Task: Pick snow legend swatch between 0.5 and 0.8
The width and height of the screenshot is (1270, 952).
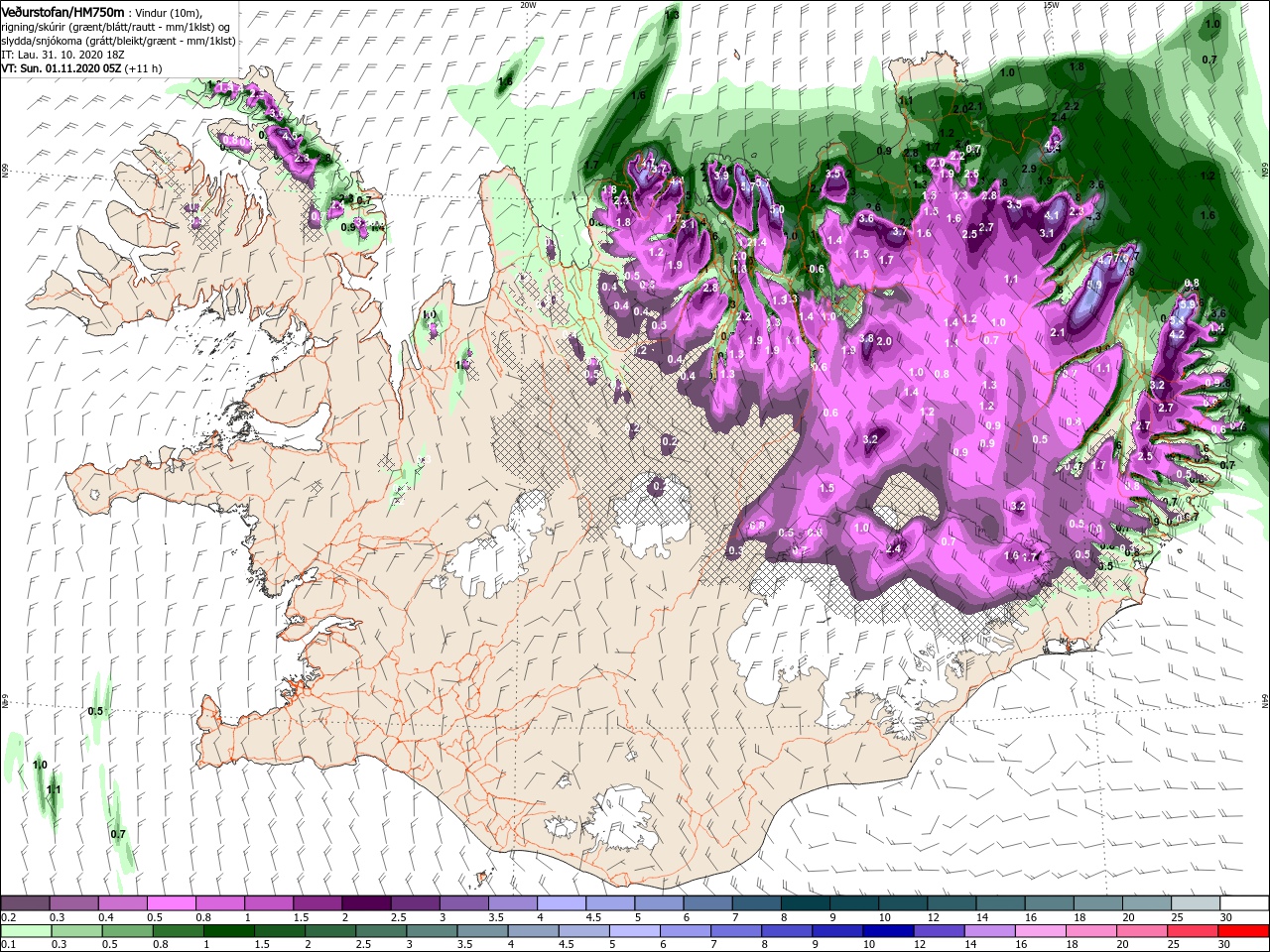Action: (172, 903)
